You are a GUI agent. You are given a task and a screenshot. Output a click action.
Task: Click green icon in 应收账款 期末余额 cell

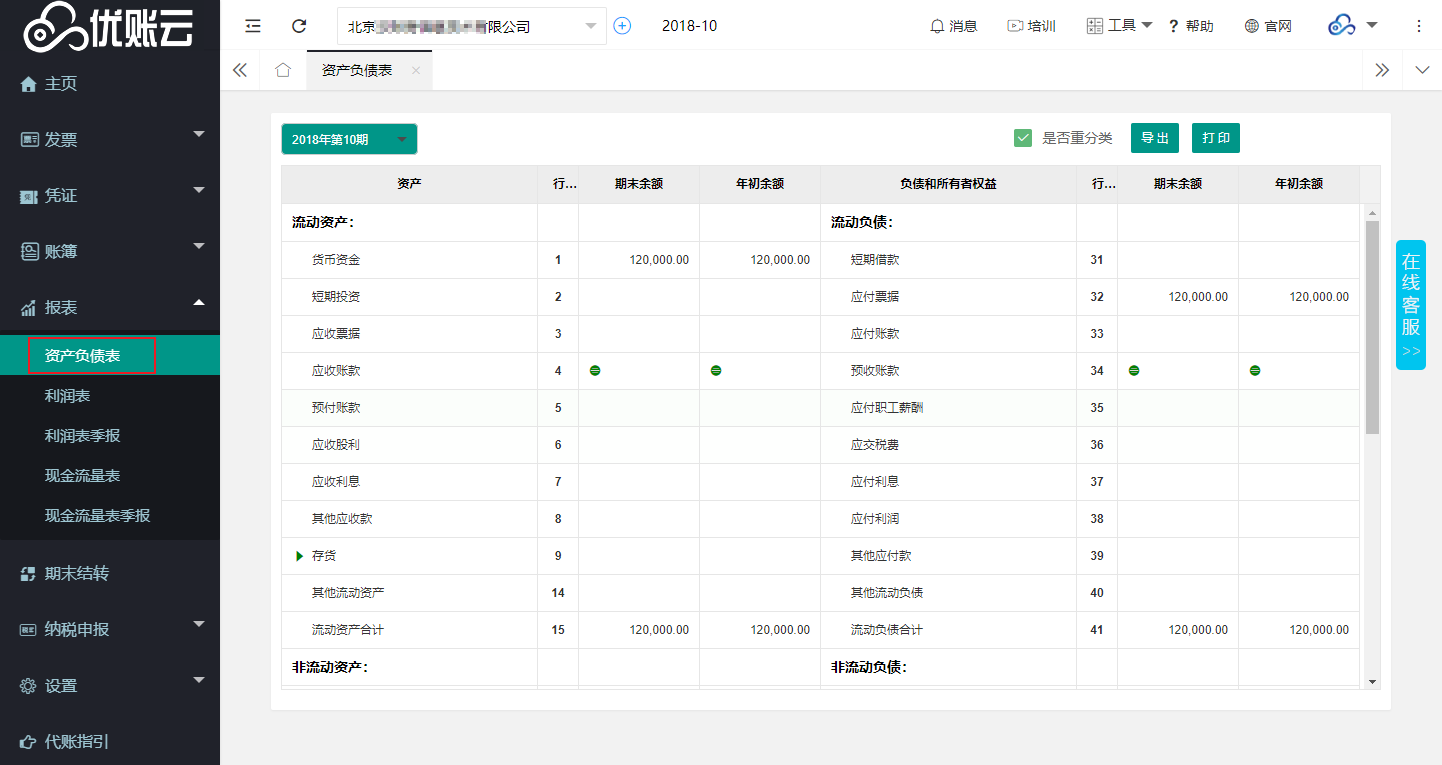(595, 371)
